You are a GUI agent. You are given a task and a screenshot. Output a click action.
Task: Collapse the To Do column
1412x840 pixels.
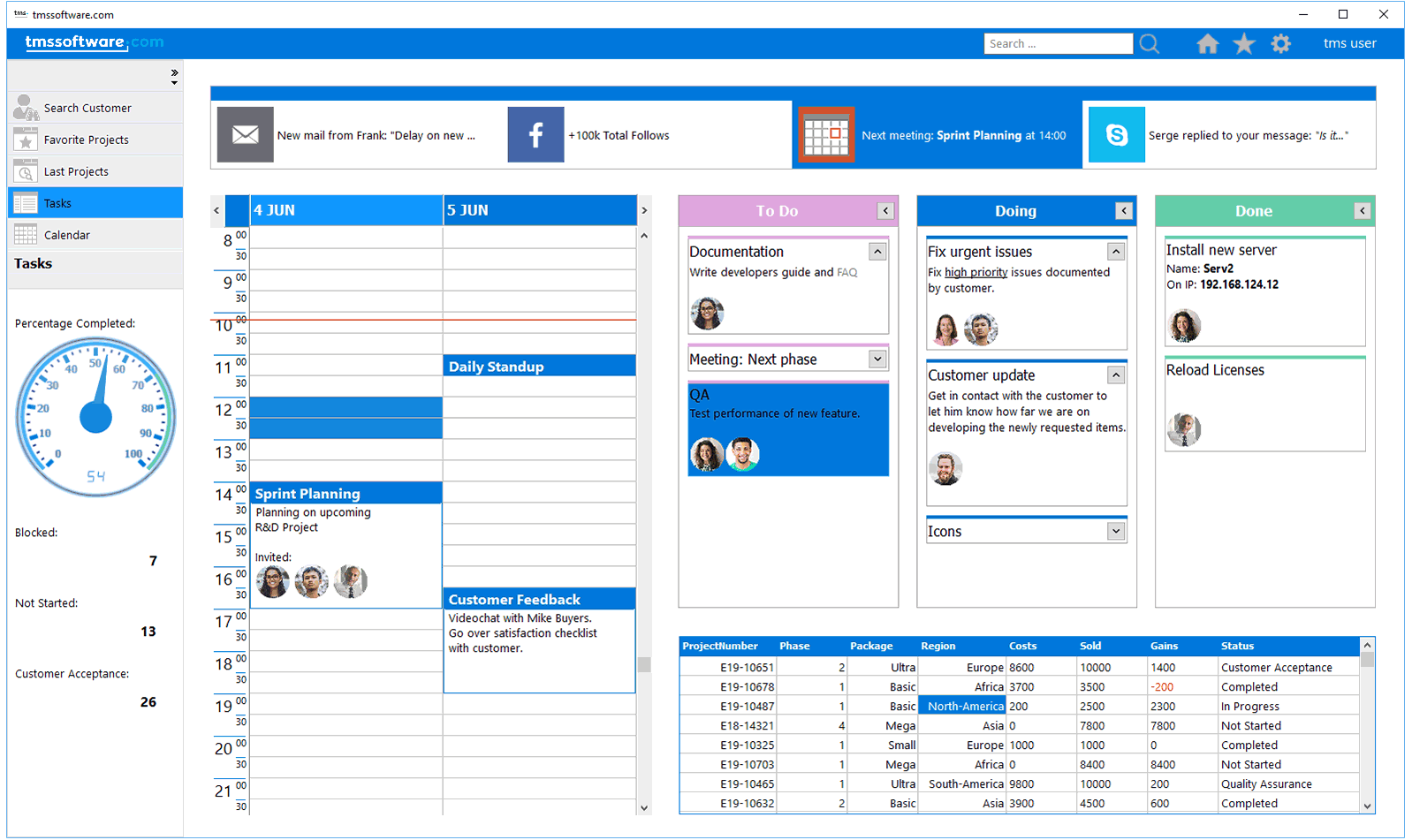[x=885, y=211]
